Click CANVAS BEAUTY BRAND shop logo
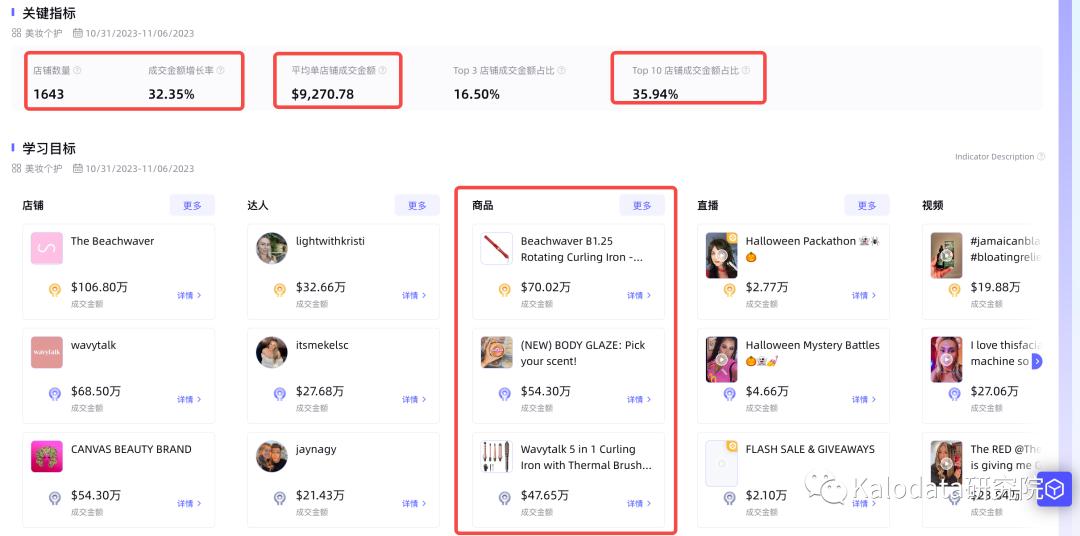This screenshot has width=1080, height=536. pos(47,456)
